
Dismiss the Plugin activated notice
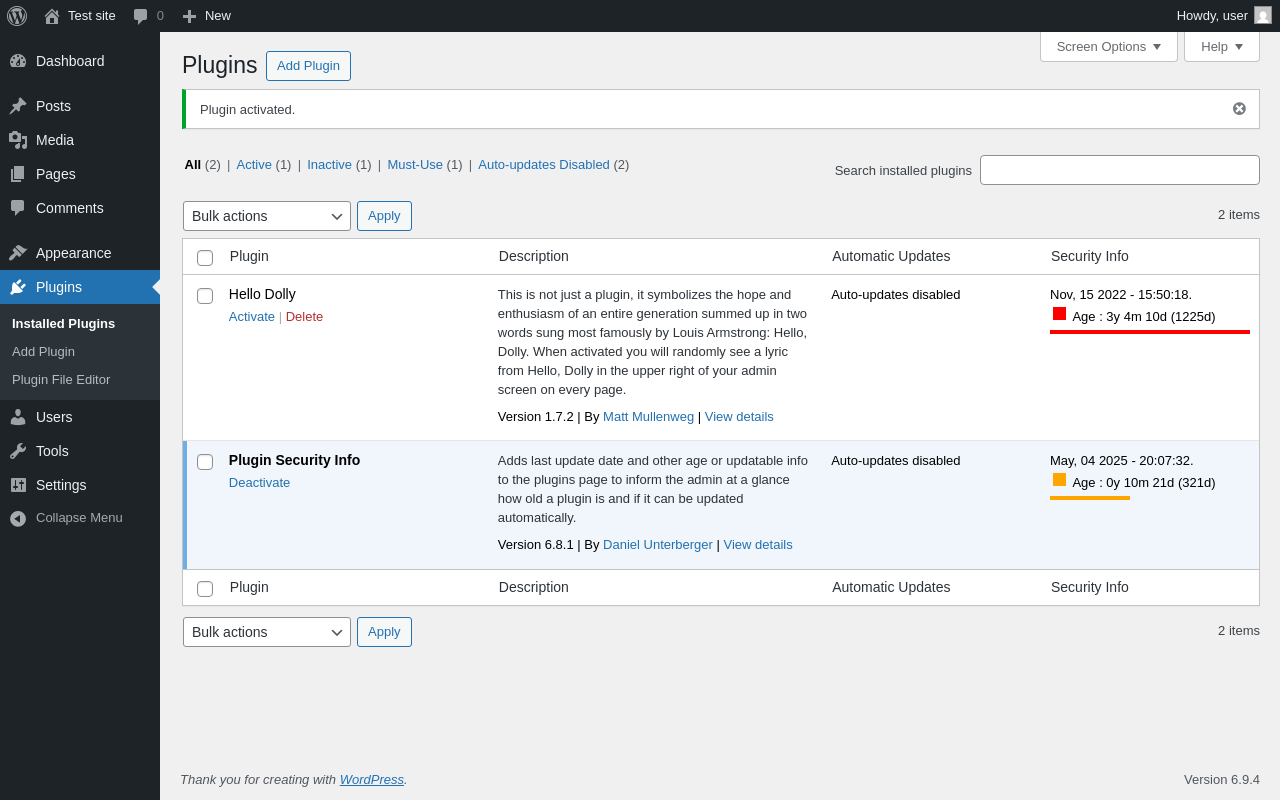[x=1239, y=109]
